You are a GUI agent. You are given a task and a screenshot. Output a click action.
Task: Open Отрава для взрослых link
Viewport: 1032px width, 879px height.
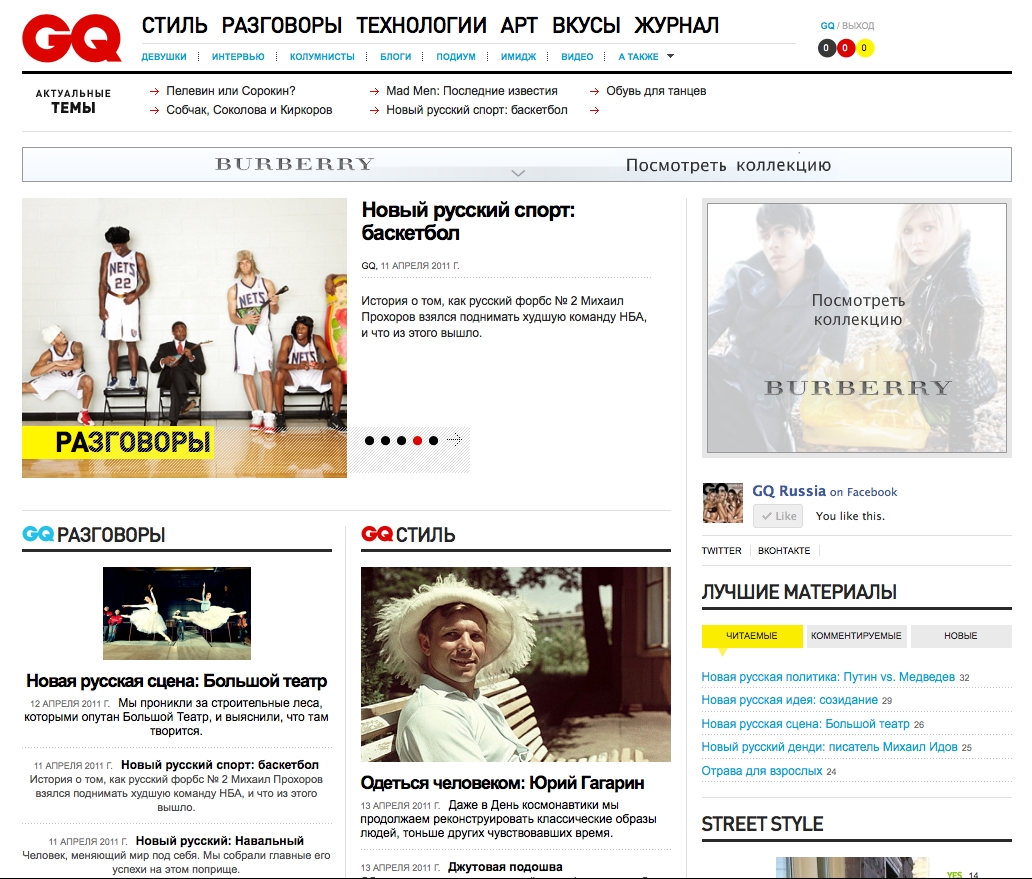pos(762,770)
